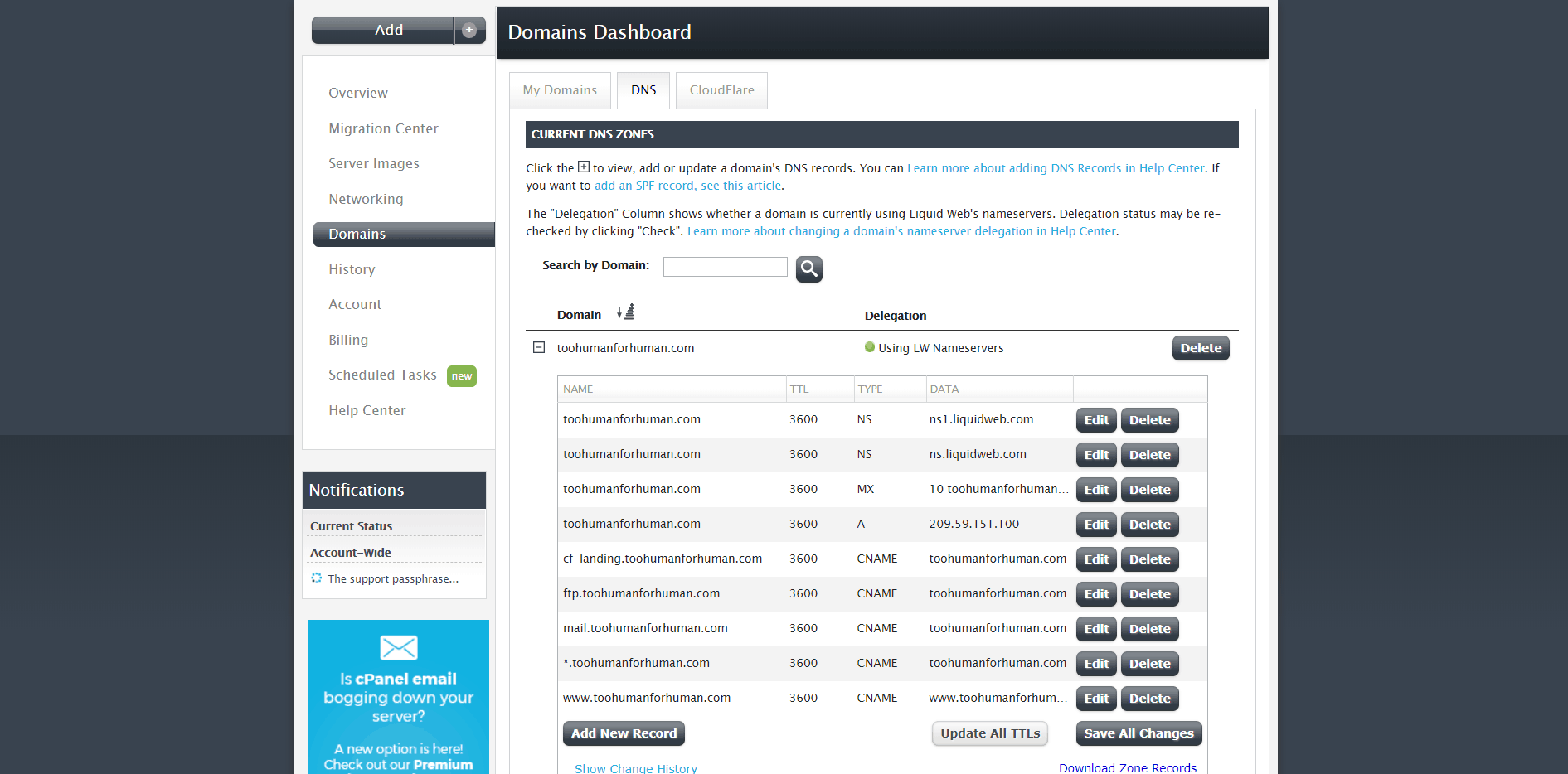
Task: Click Download Zone Records link
Action: click(1128, 767)
